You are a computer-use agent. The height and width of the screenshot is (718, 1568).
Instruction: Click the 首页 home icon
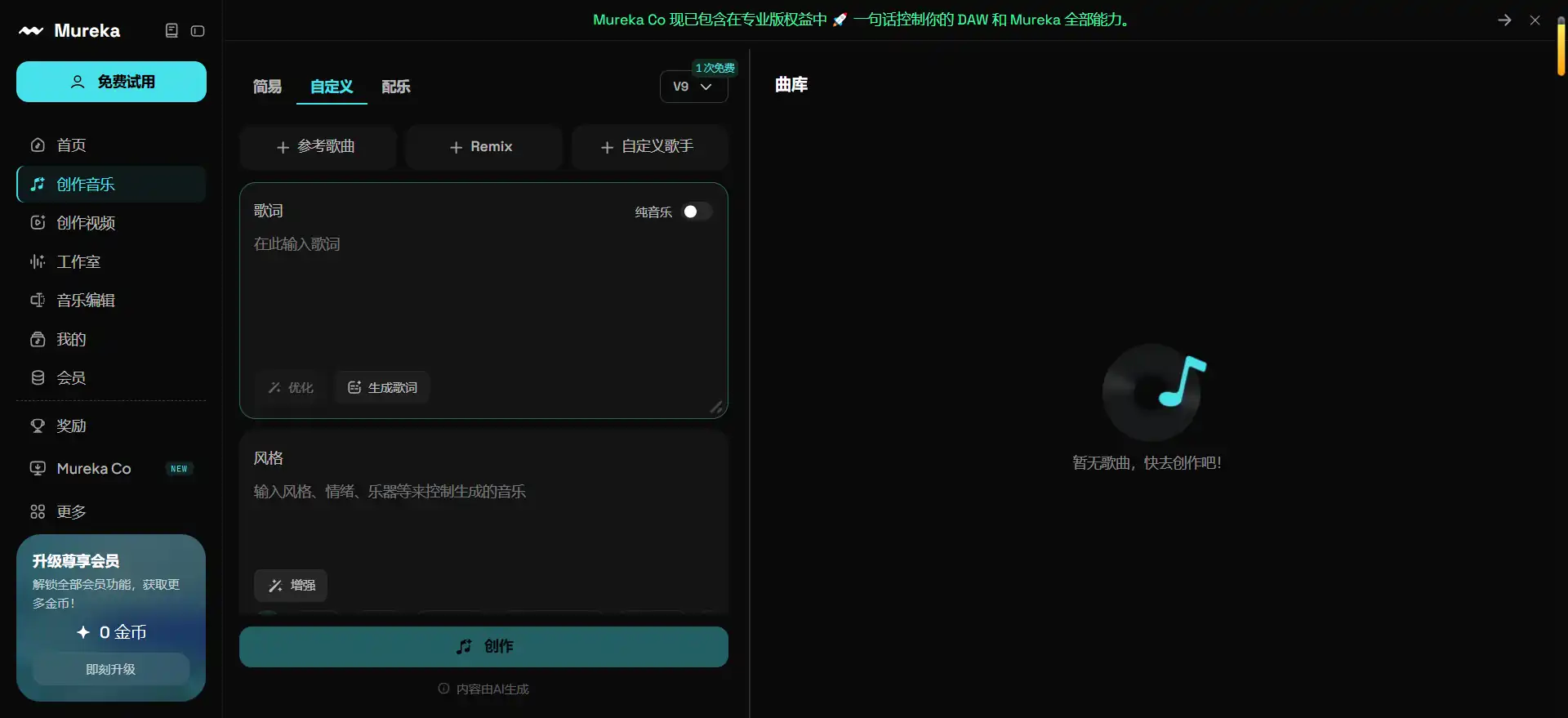[38, 145]
